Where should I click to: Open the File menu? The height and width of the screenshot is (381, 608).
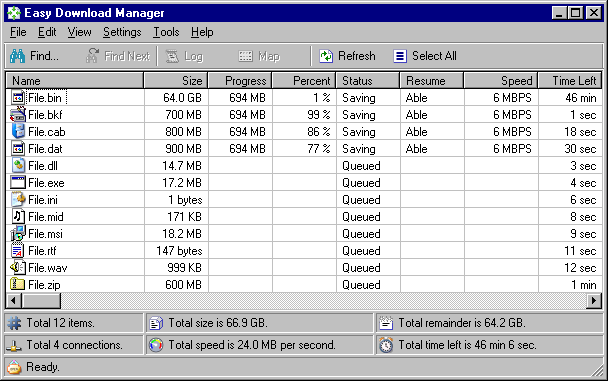[18, 32]
